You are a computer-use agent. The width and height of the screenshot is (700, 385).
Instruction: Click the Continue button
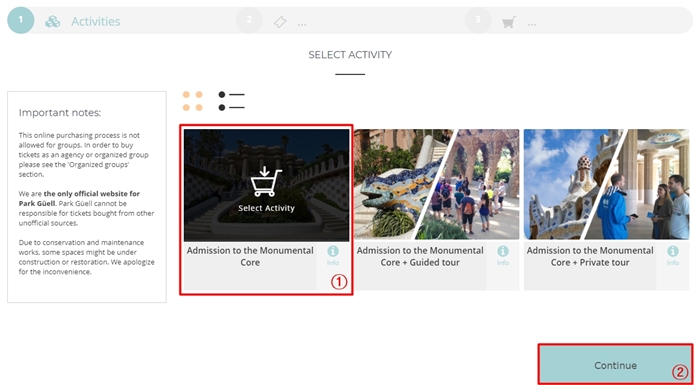(615, 365)
